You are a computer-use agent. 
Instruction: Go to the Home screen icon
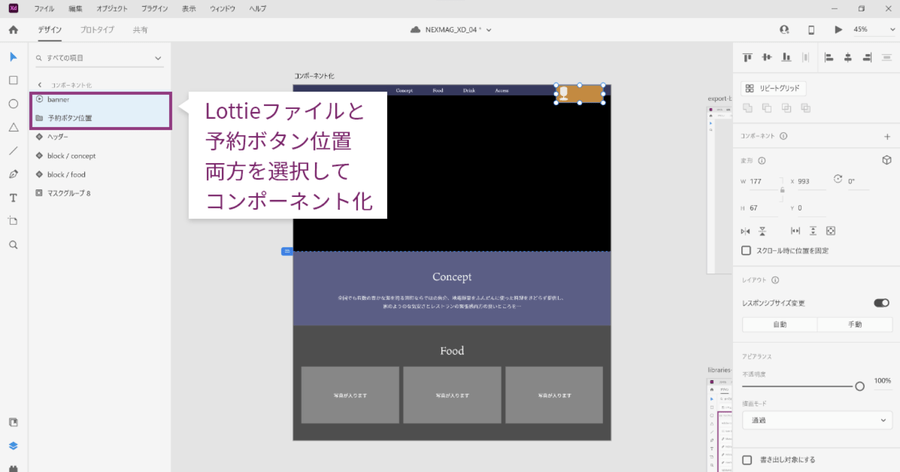pyautogui.click(x=13, y=30)
